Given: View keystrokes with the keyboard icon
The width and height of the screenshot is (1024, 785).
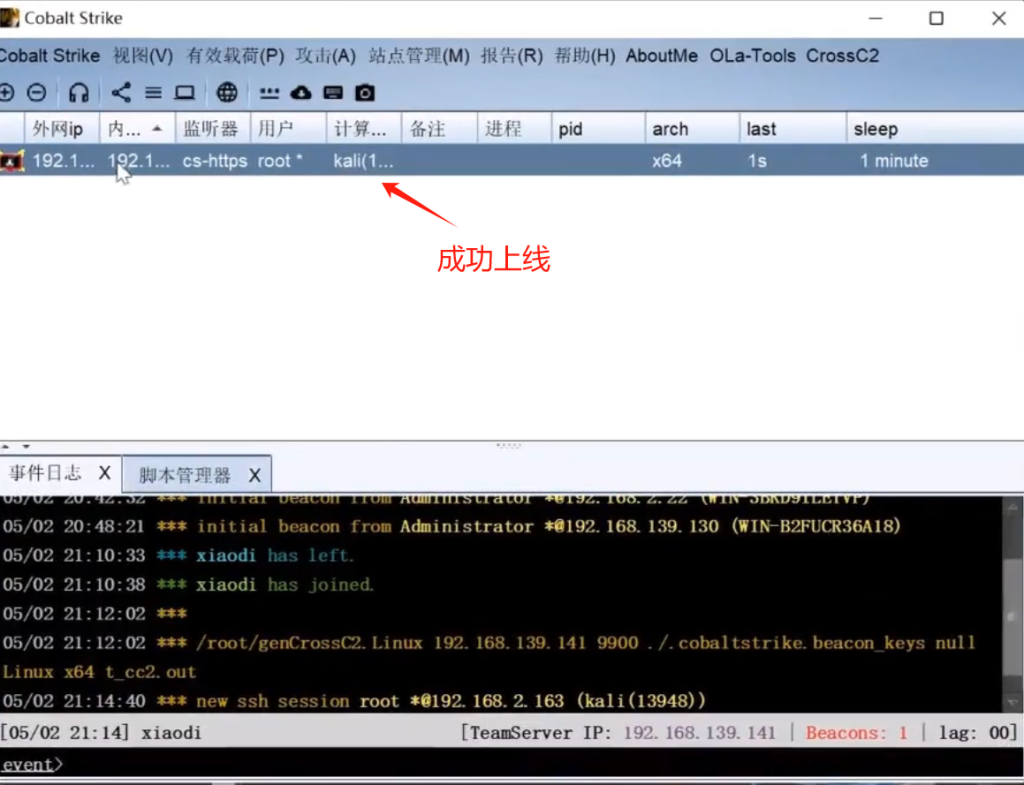Looking at the screenshot, I should click(x=333, y=93).
